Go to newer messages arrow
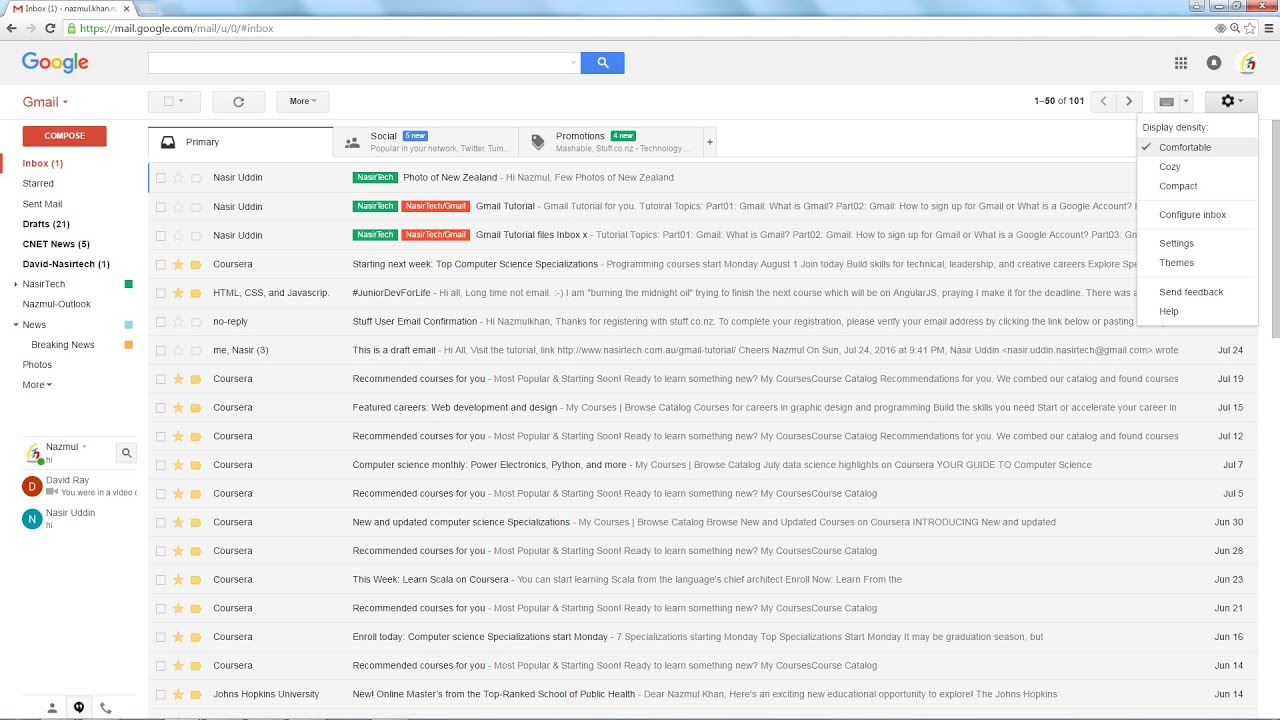Viewport: 1280px width, 720px height. (1104, 101)
